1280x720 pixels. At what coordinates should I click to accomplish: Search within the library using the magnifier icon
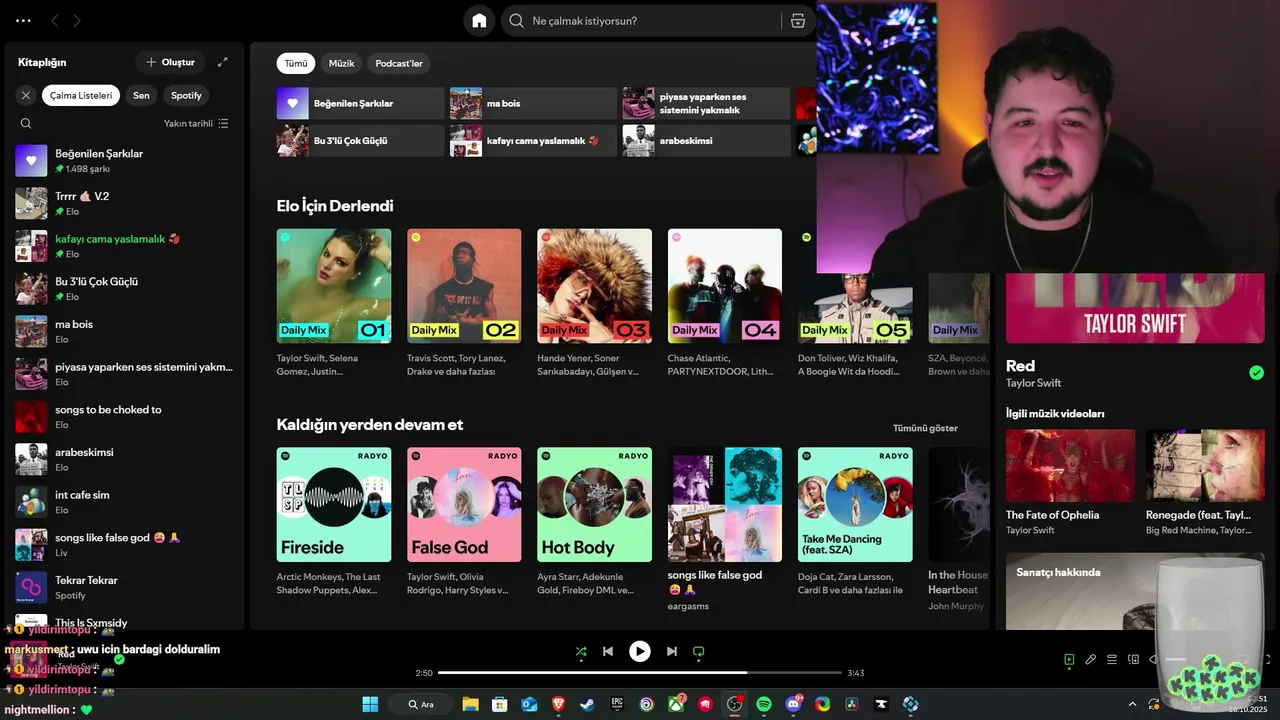click(26, 124)
